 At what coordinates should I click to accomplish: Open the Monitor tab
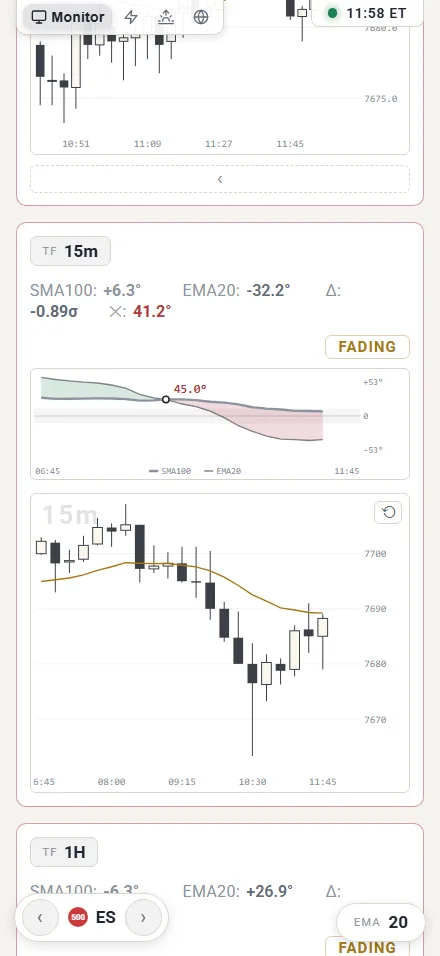click(x=68, y=16)
